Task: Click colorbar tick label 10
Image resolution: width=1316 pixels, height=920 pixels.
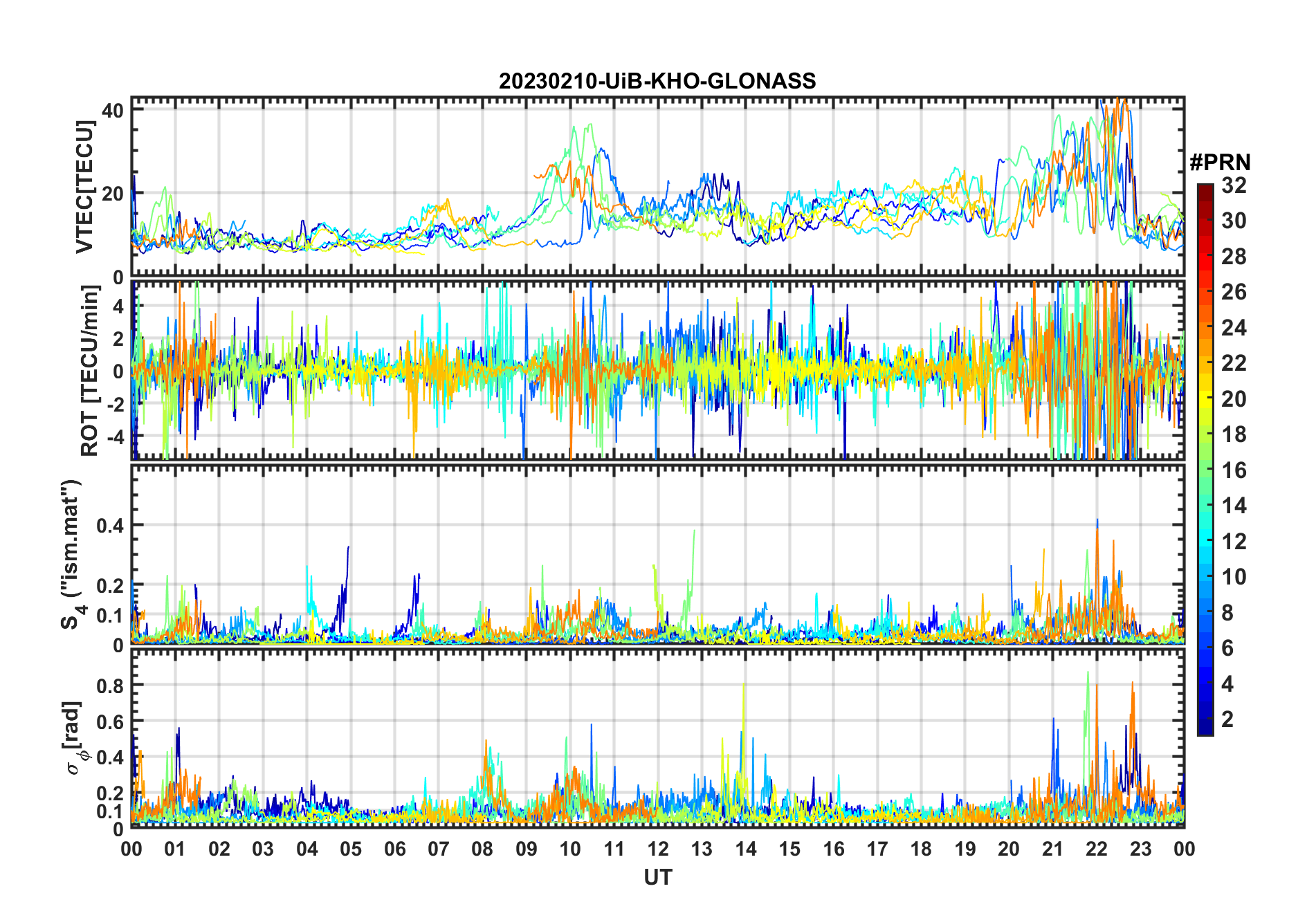Action: [x=1234, y=577]
